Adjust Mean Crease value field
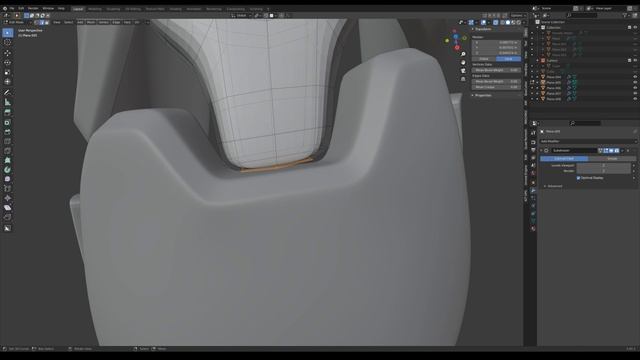The image size is (640, 360). [496, 87]
